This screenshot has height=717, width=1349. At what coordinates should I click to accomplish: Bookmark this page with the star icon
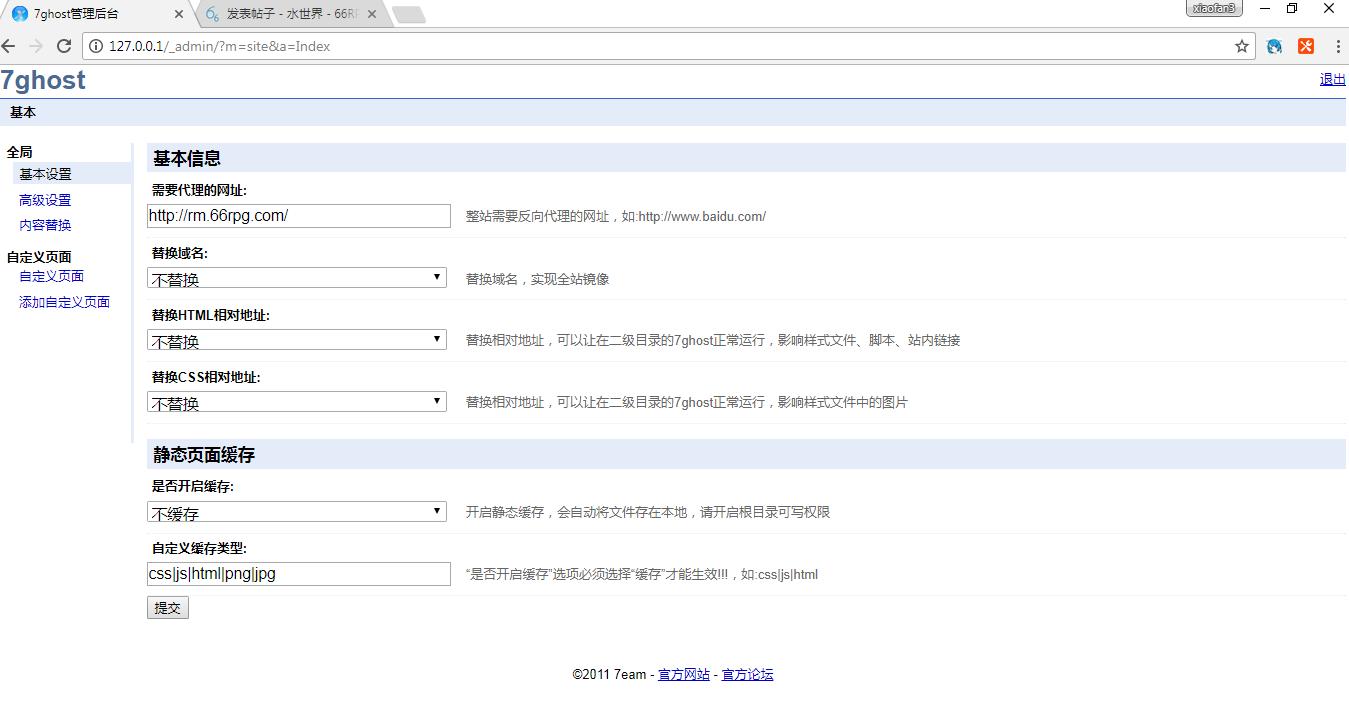tap(1242, 46)
